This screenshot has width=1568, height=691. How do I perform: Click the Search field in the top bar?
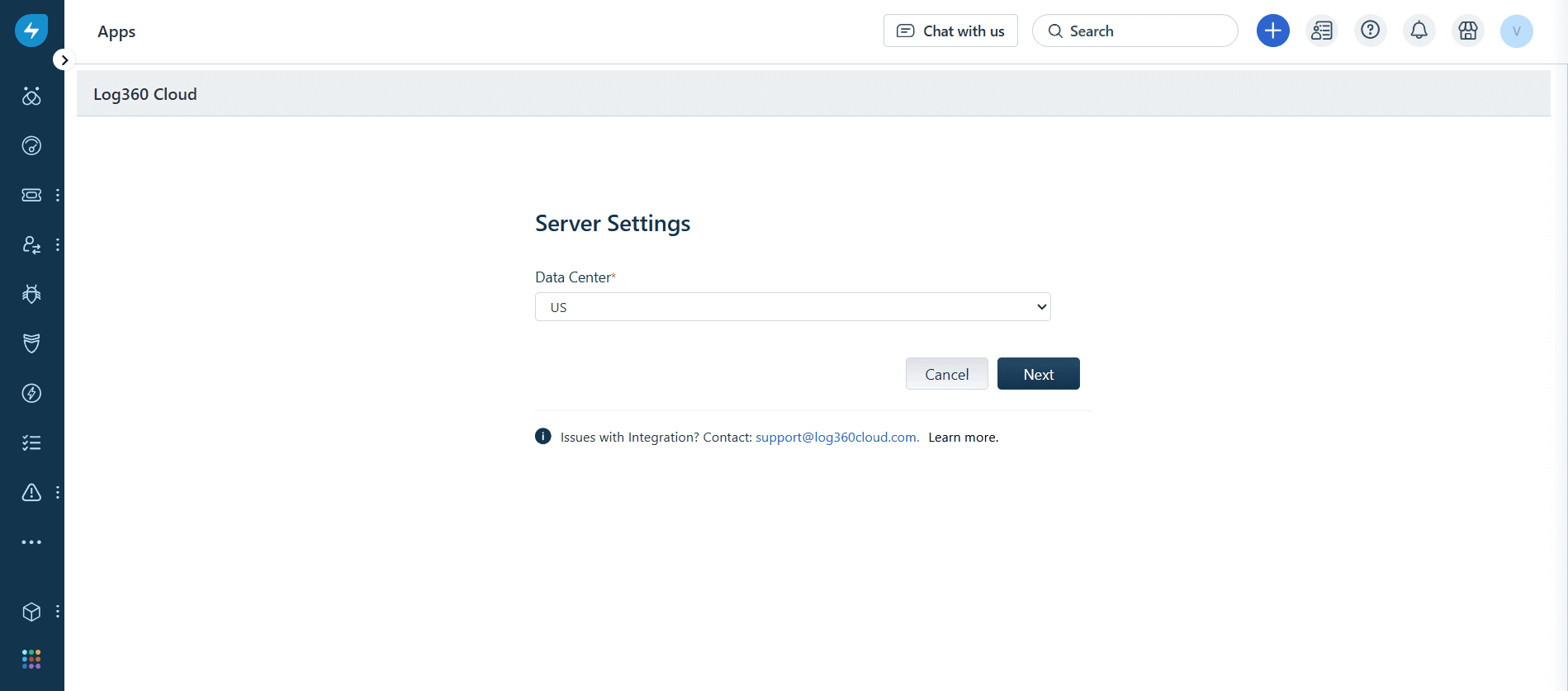1135,31
